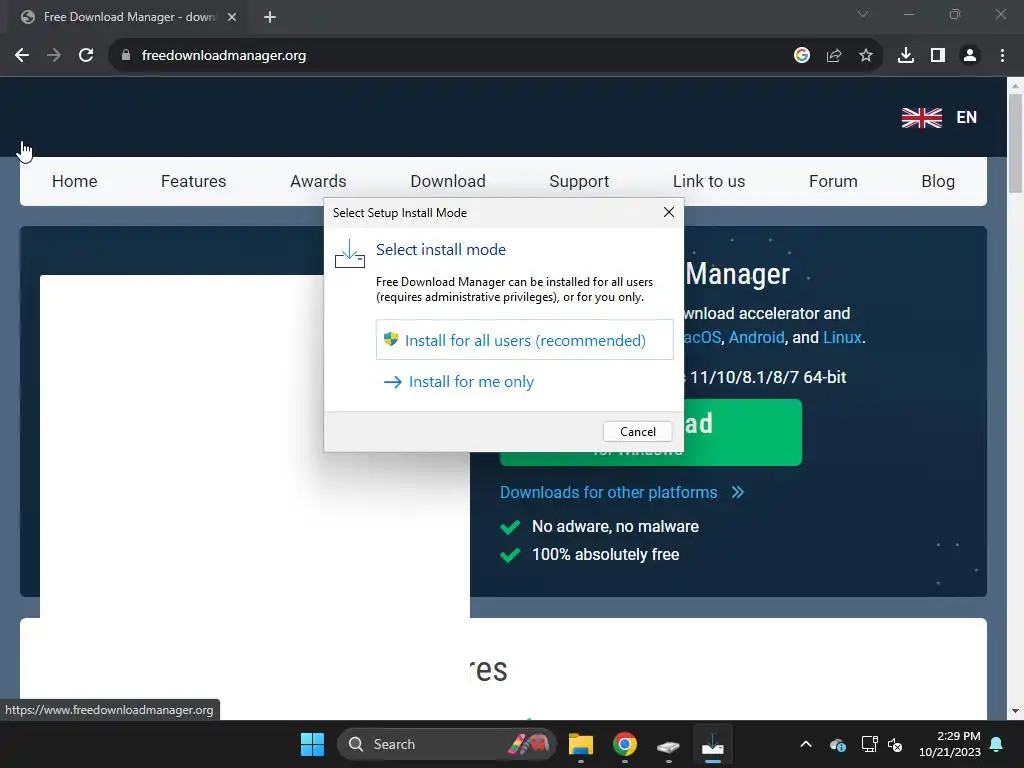Open the Download menu item
Viewport: 1024px width, 768px height.
pyautogui.click(x=448, y=182)
